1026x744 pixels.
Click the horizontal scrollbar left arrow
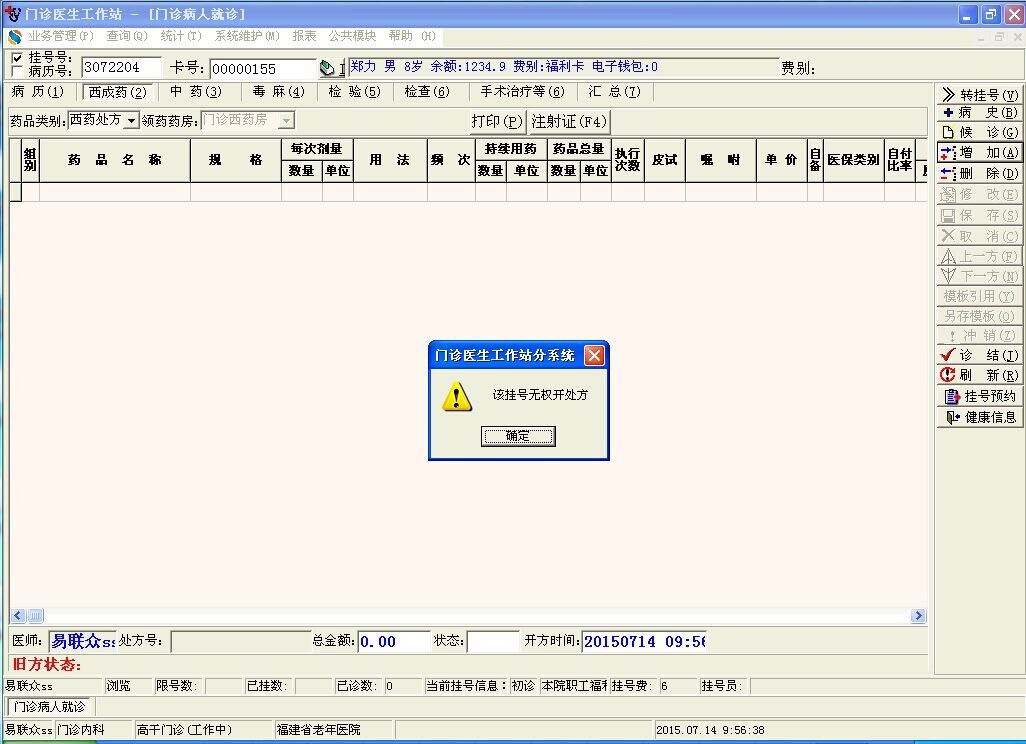18,616
